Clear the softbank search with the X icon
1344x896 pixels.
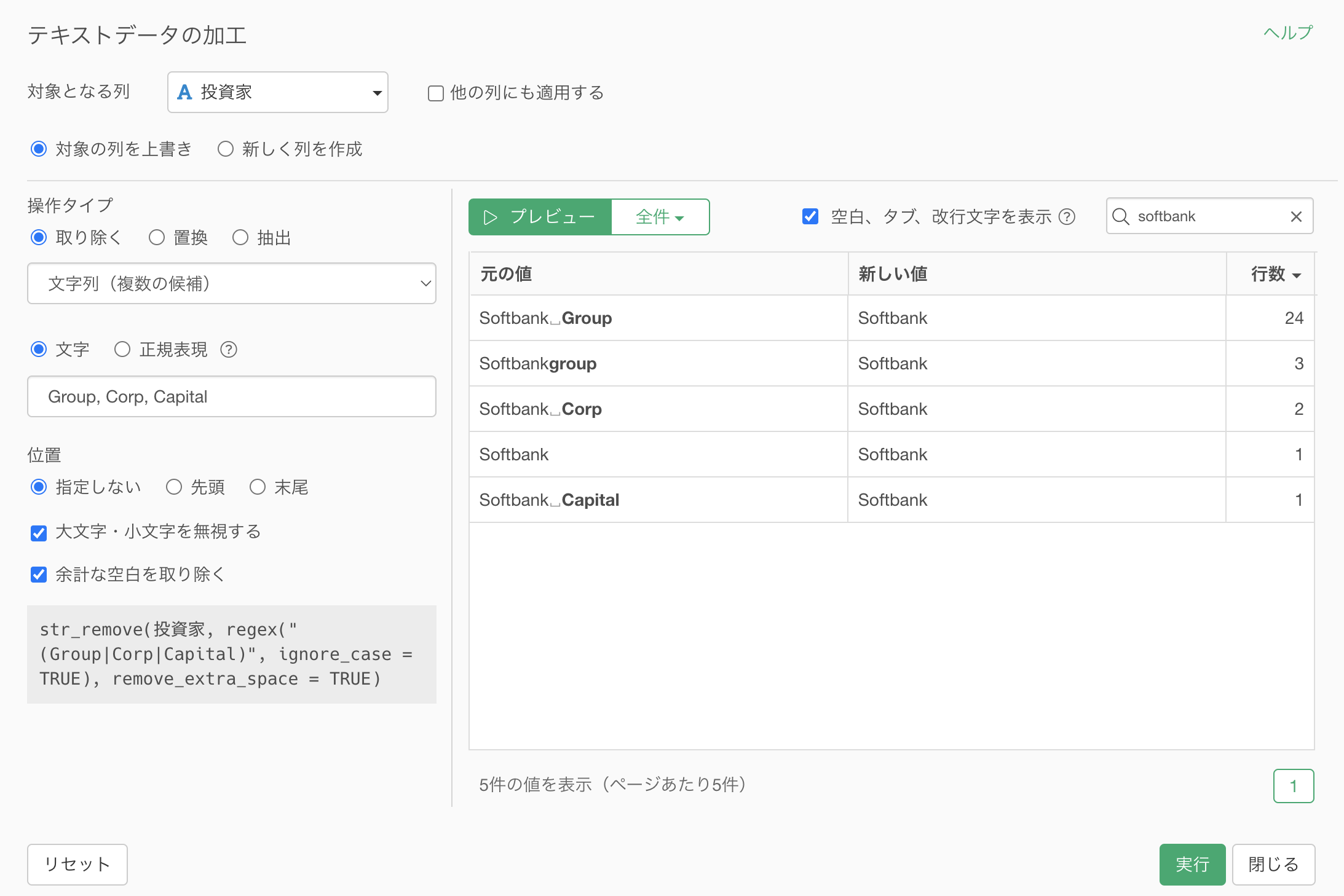1296,216
